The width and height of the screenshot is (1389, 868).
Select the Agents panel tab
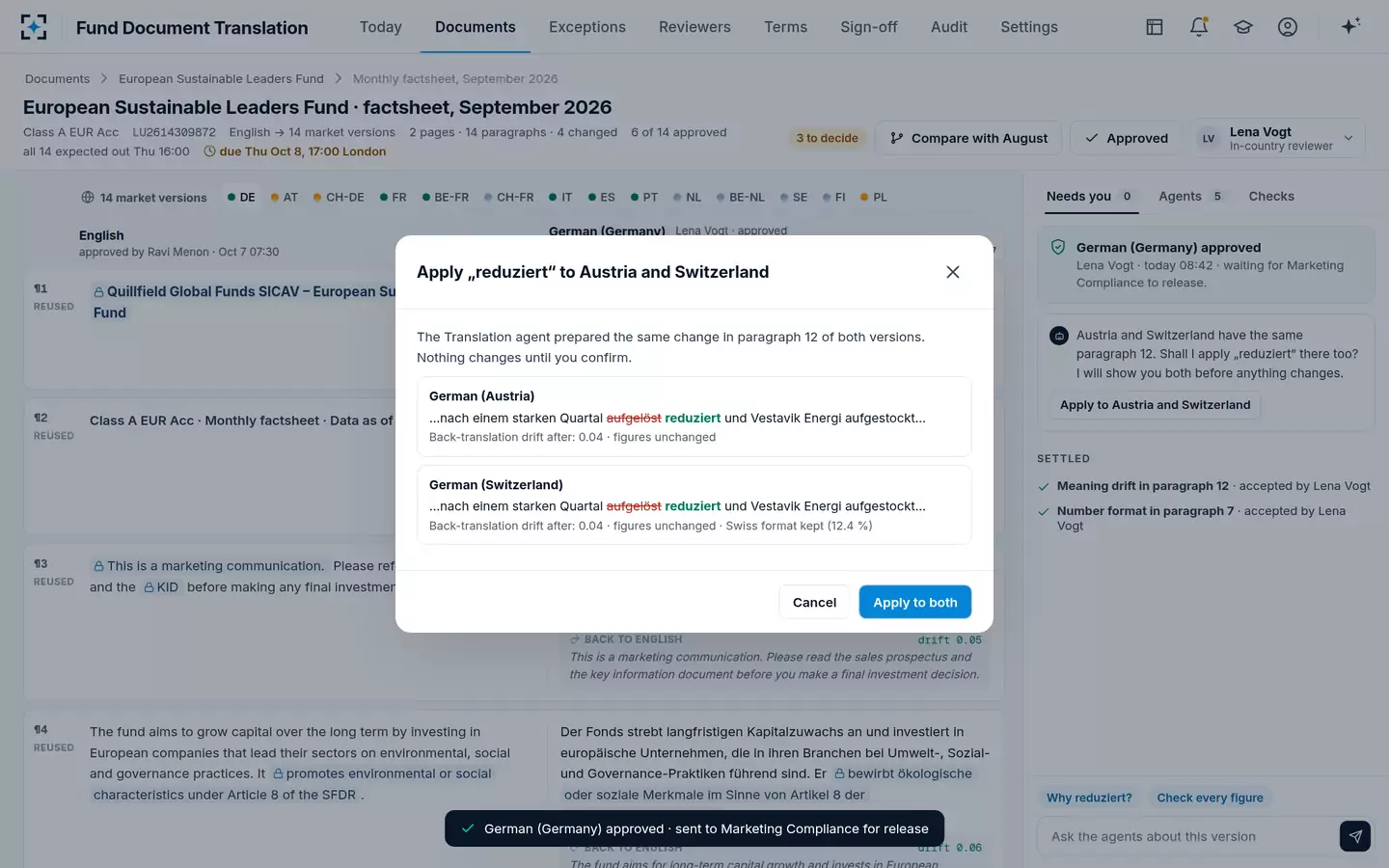pyautogui.click(x=1190, y=196)
